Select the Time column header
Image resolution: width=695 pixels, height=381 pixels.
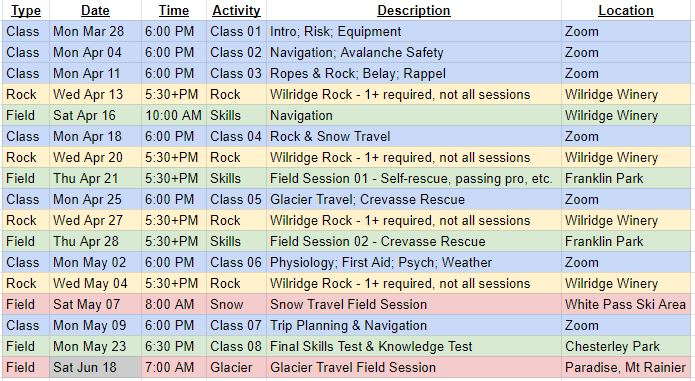[174, 10]
